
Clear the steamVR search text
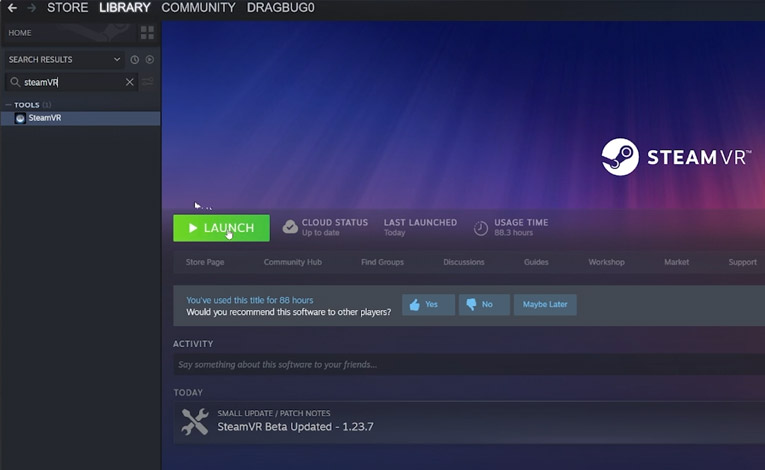[x=129, y=82]
